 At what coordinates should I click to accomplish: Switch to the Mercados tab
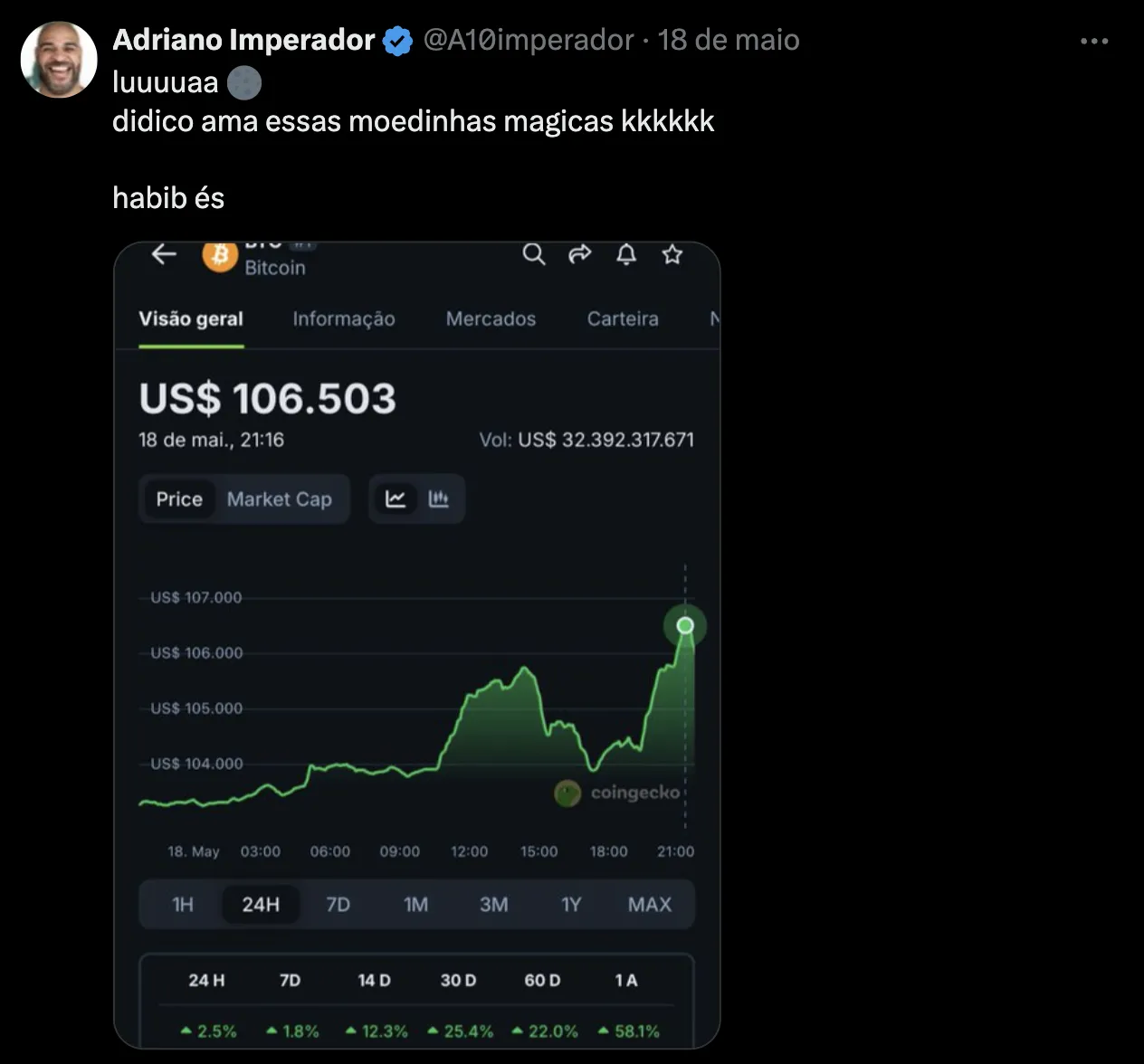[x=490, y=318]
